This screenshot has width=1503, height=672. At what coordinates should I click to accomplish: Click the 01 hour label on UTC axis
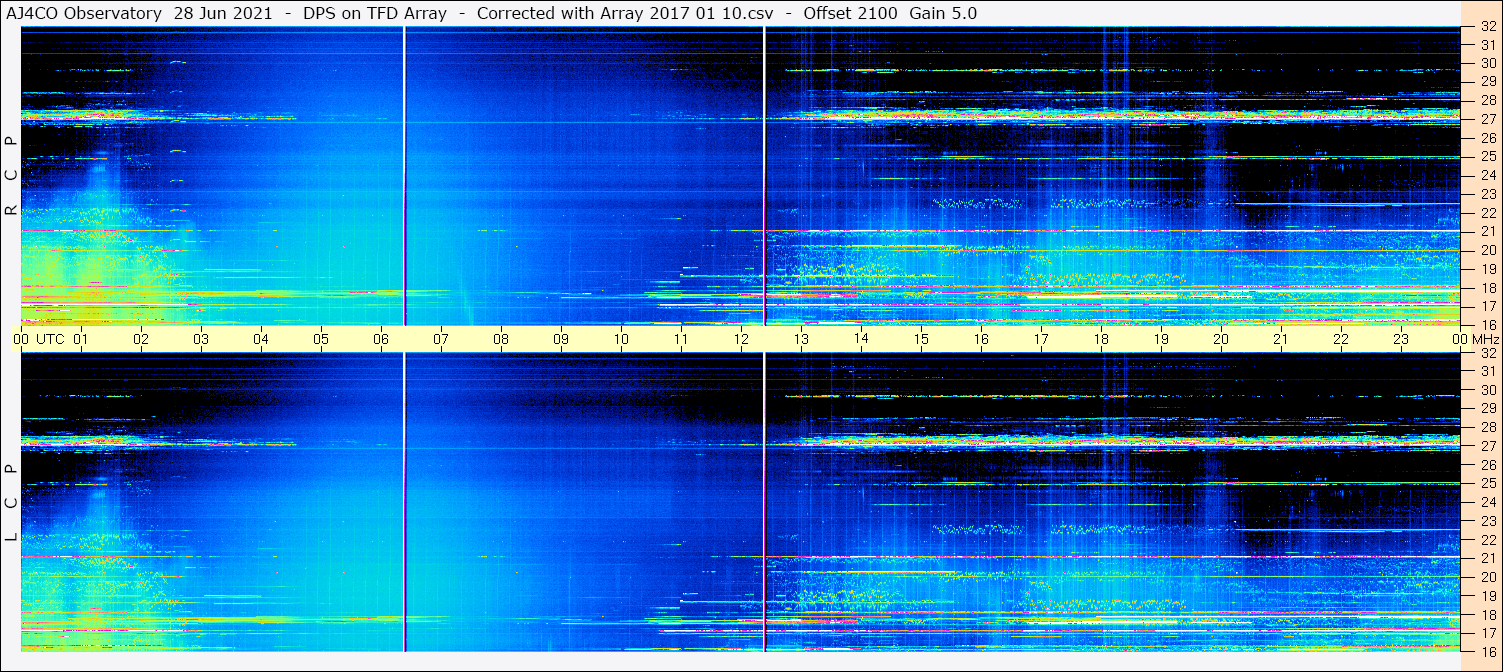81,339
